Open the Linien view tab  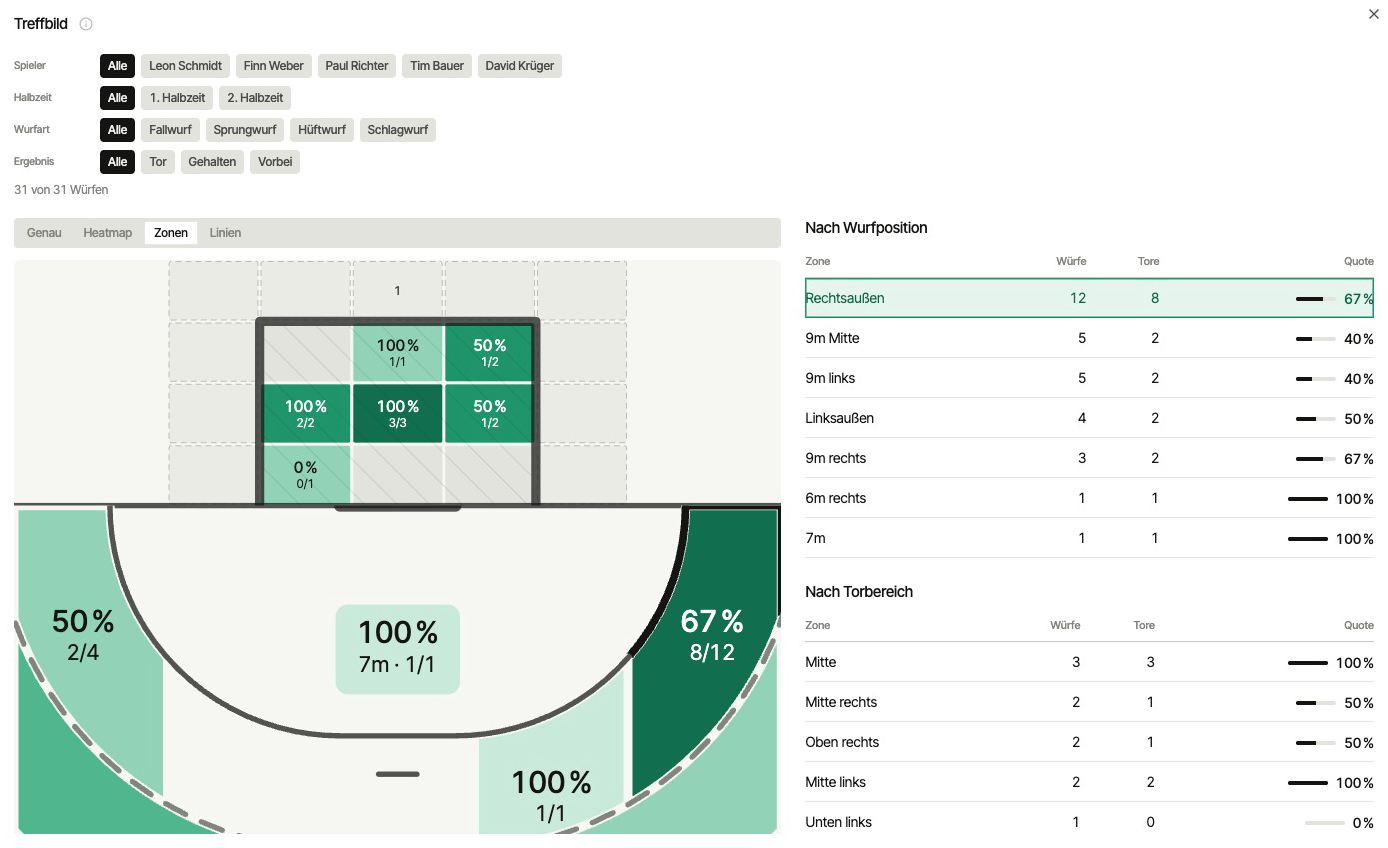point(225,233)
